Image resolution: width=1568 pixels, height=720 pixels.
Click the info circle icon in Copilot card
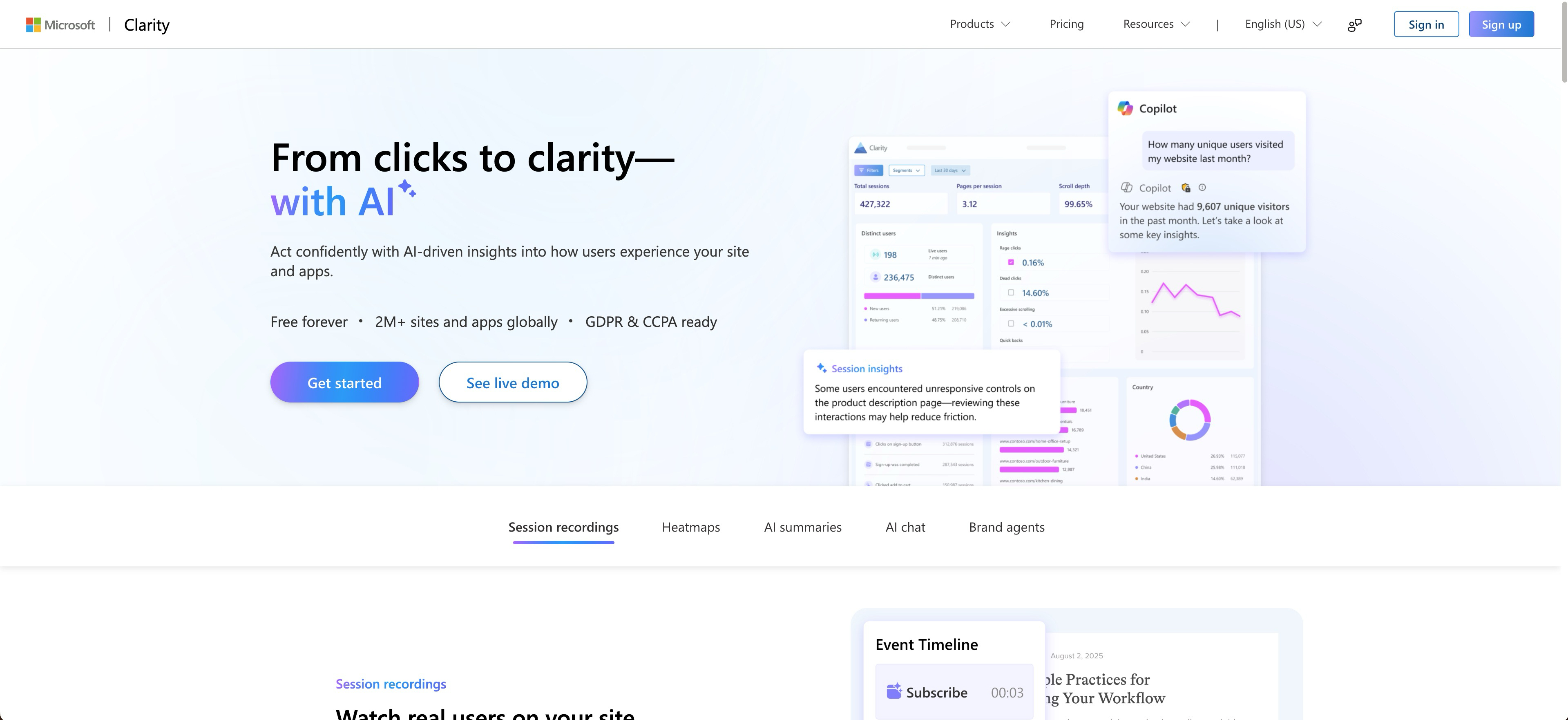tap(1202, 188)
